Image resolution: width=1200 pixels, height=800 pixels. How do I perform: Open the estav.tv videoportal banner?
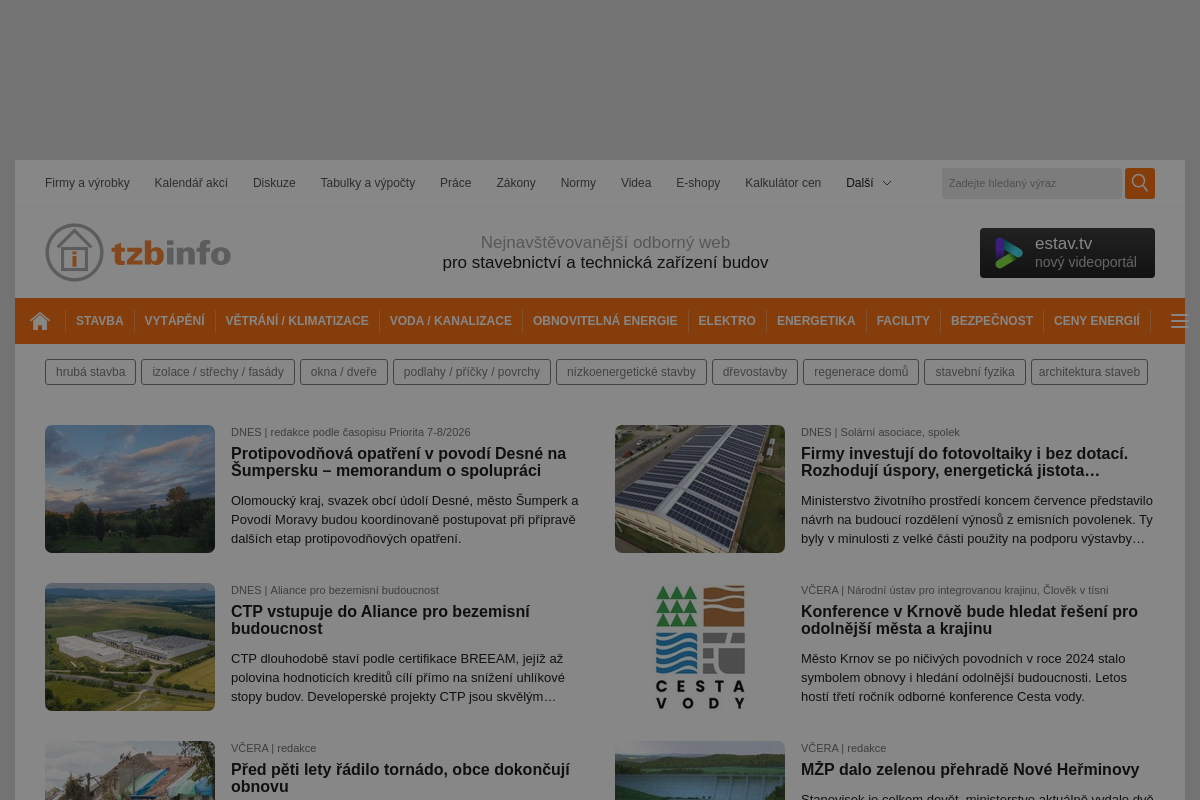1067,253
